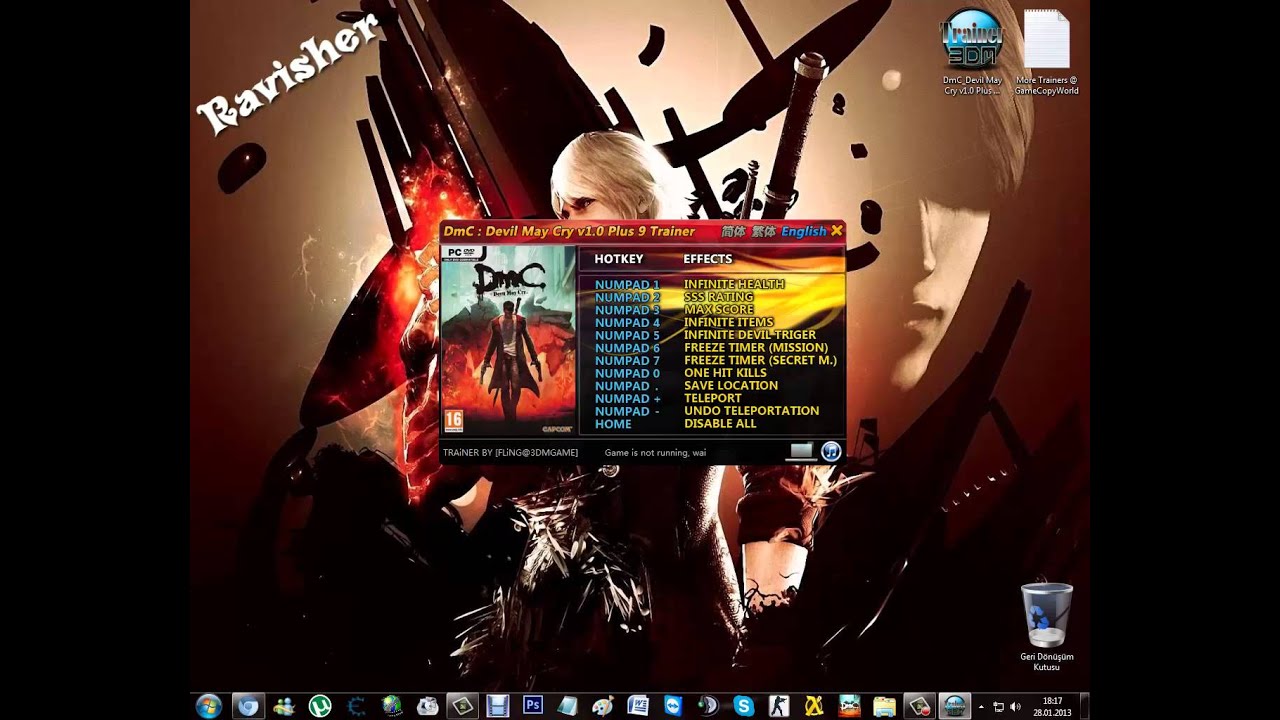Click the DmC game cover image
The width and height of the screenshot is (1280, 720).
pos(508,340)
